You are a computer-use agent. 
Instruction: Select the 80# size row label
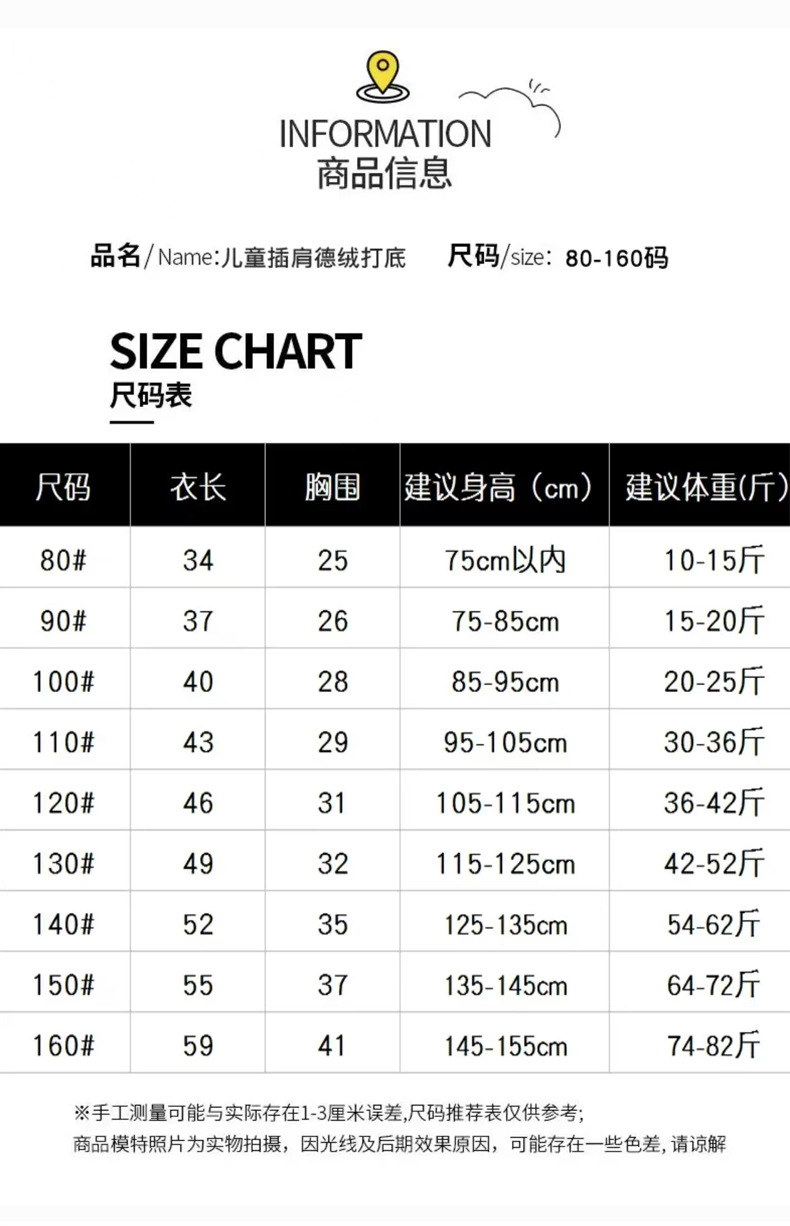click(x=63, y=560)
